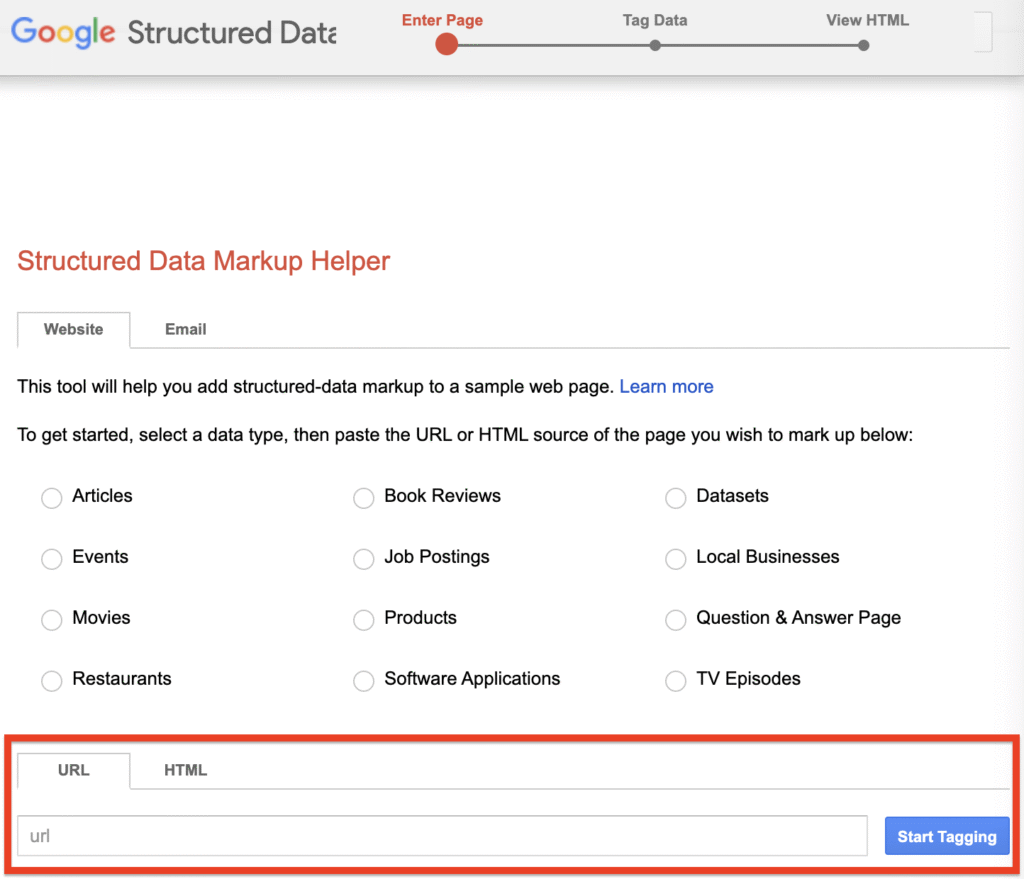Choose the Software Applications option
The width and height of the screenshot is (1024, 879).
coord(364,680)
